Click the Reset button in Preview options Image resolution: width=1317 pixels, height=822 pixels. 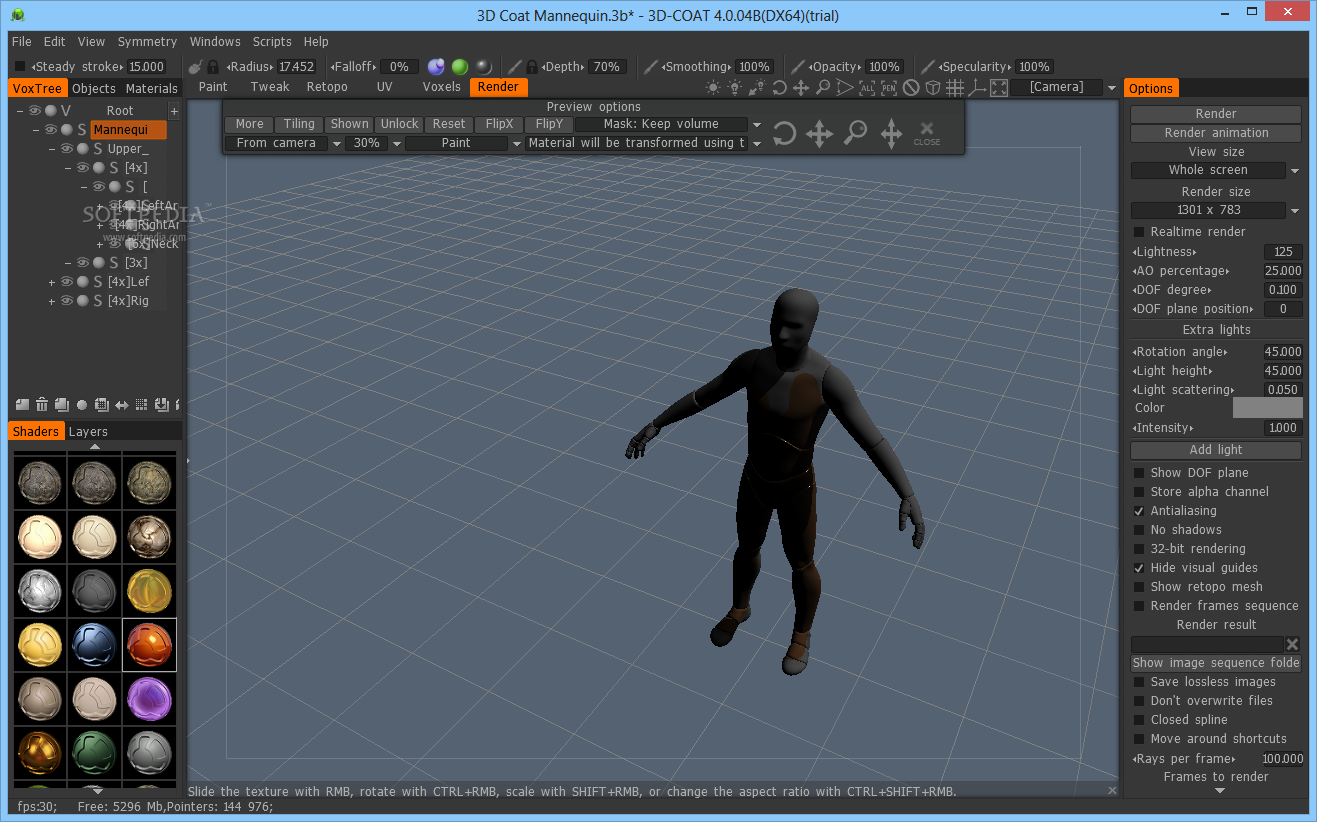449,124
